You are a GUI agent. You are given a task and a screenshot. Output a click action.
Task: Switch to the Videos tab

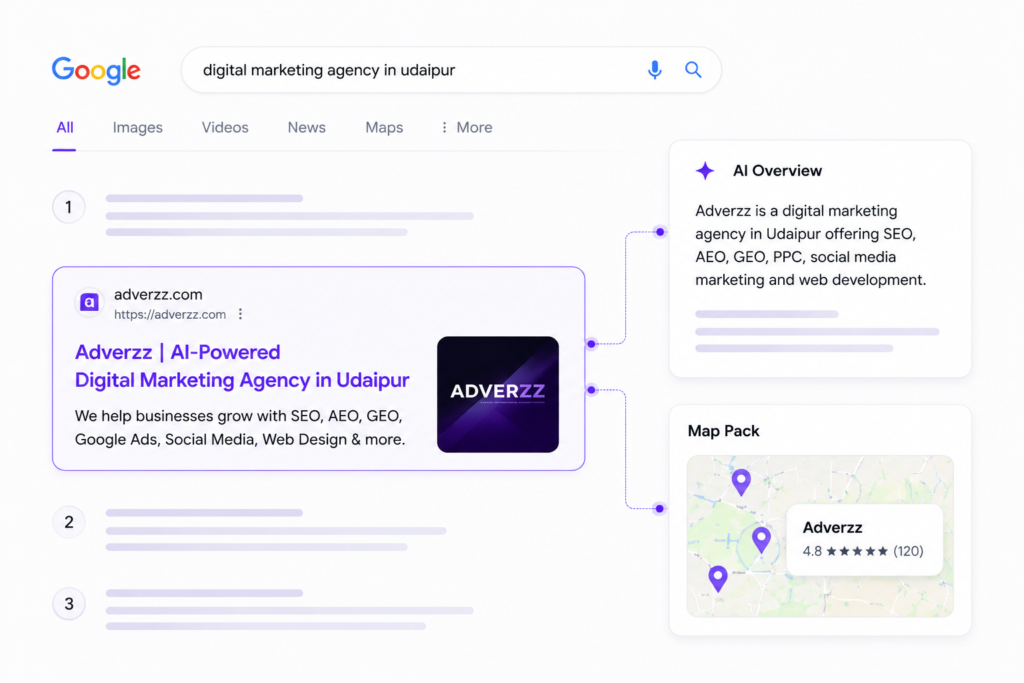click(225, 127)
